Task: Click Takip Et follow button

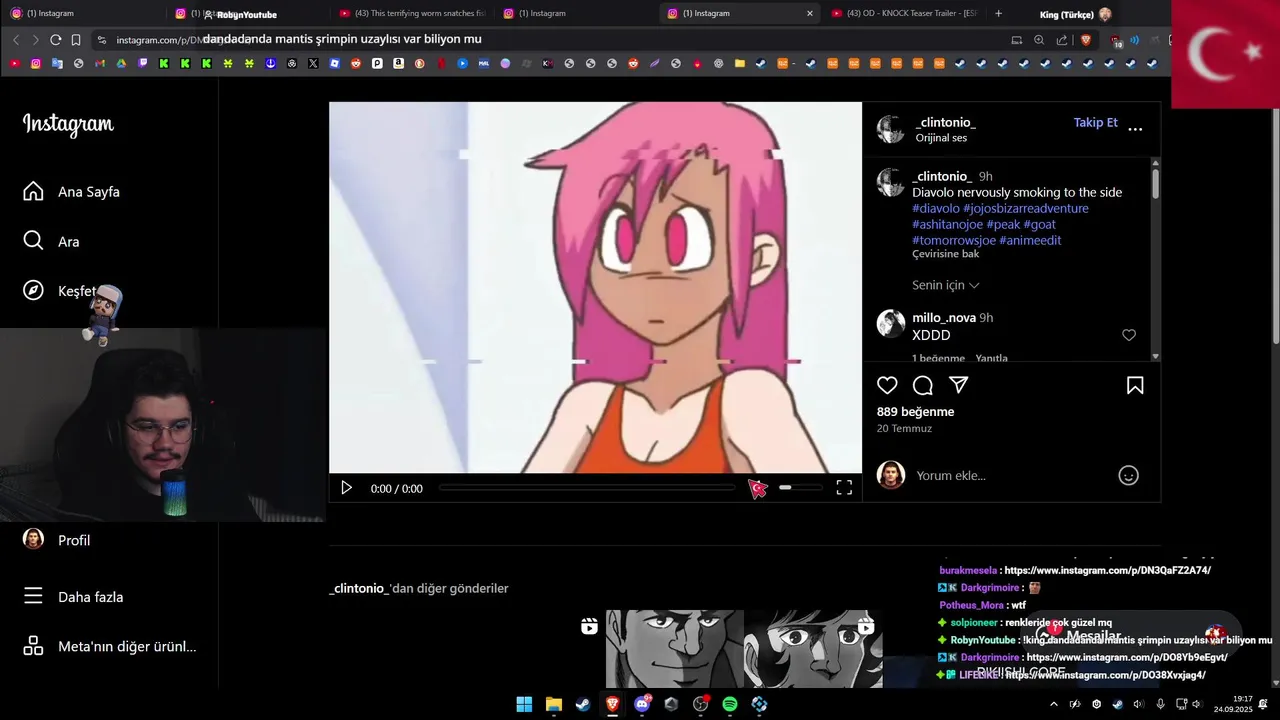Action: tap(1095, 122)
